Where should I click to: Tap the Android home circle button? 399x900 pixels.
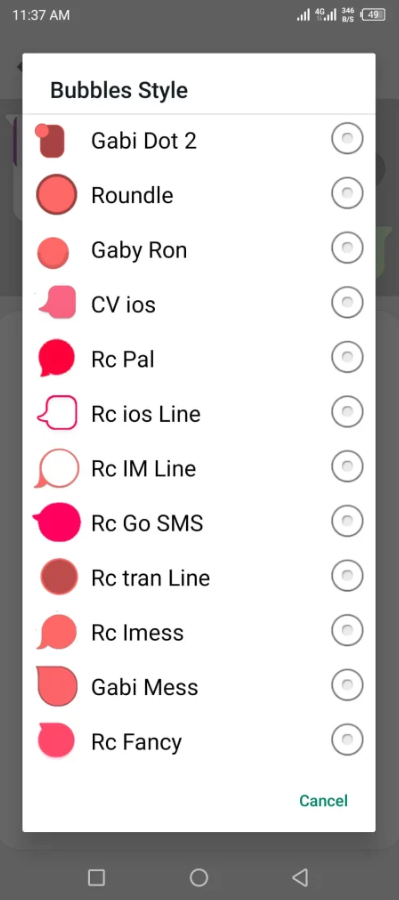click(199, 877)
